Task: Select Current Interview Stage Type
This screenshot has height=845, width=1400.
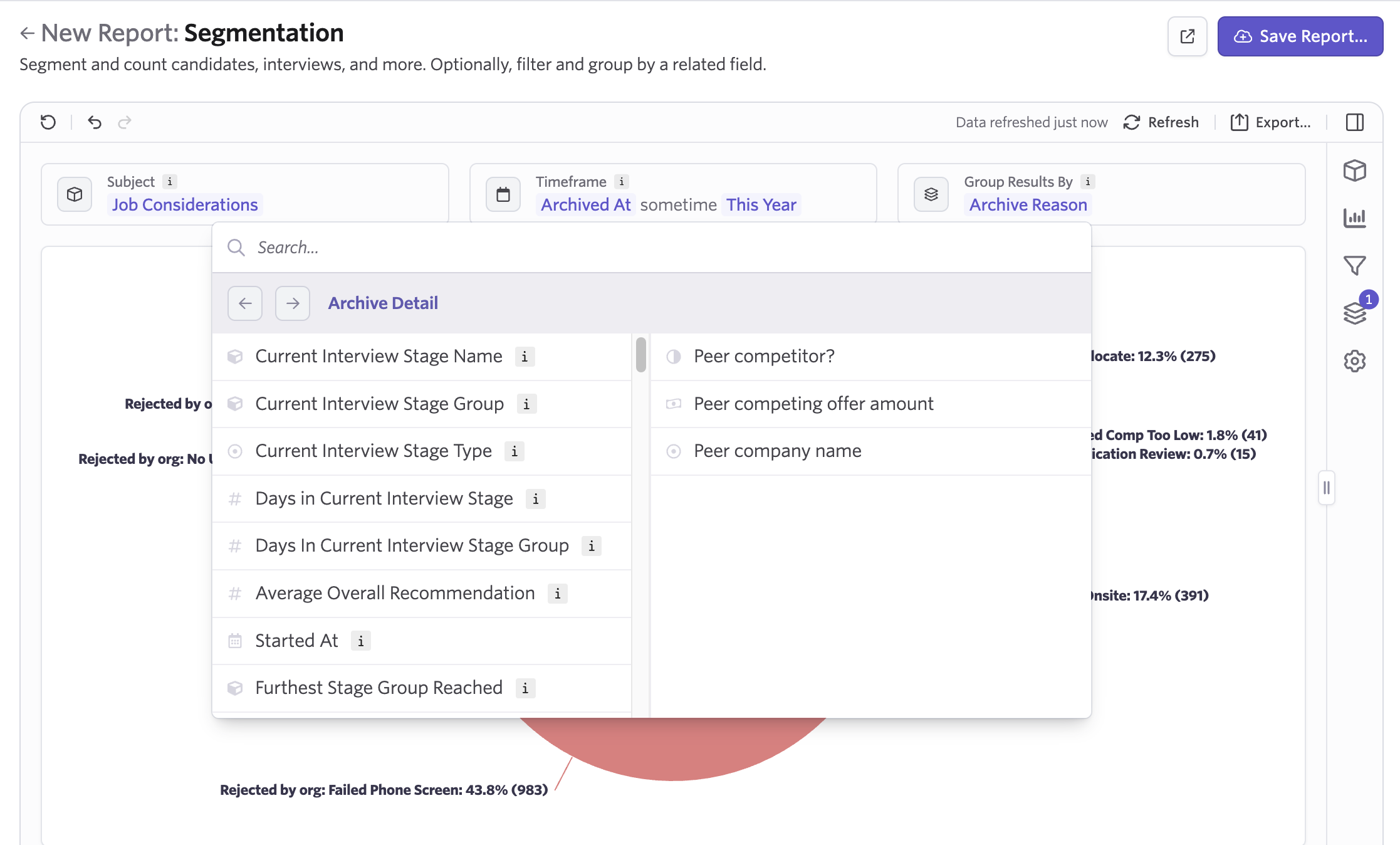Action: (x=422, y=451)
